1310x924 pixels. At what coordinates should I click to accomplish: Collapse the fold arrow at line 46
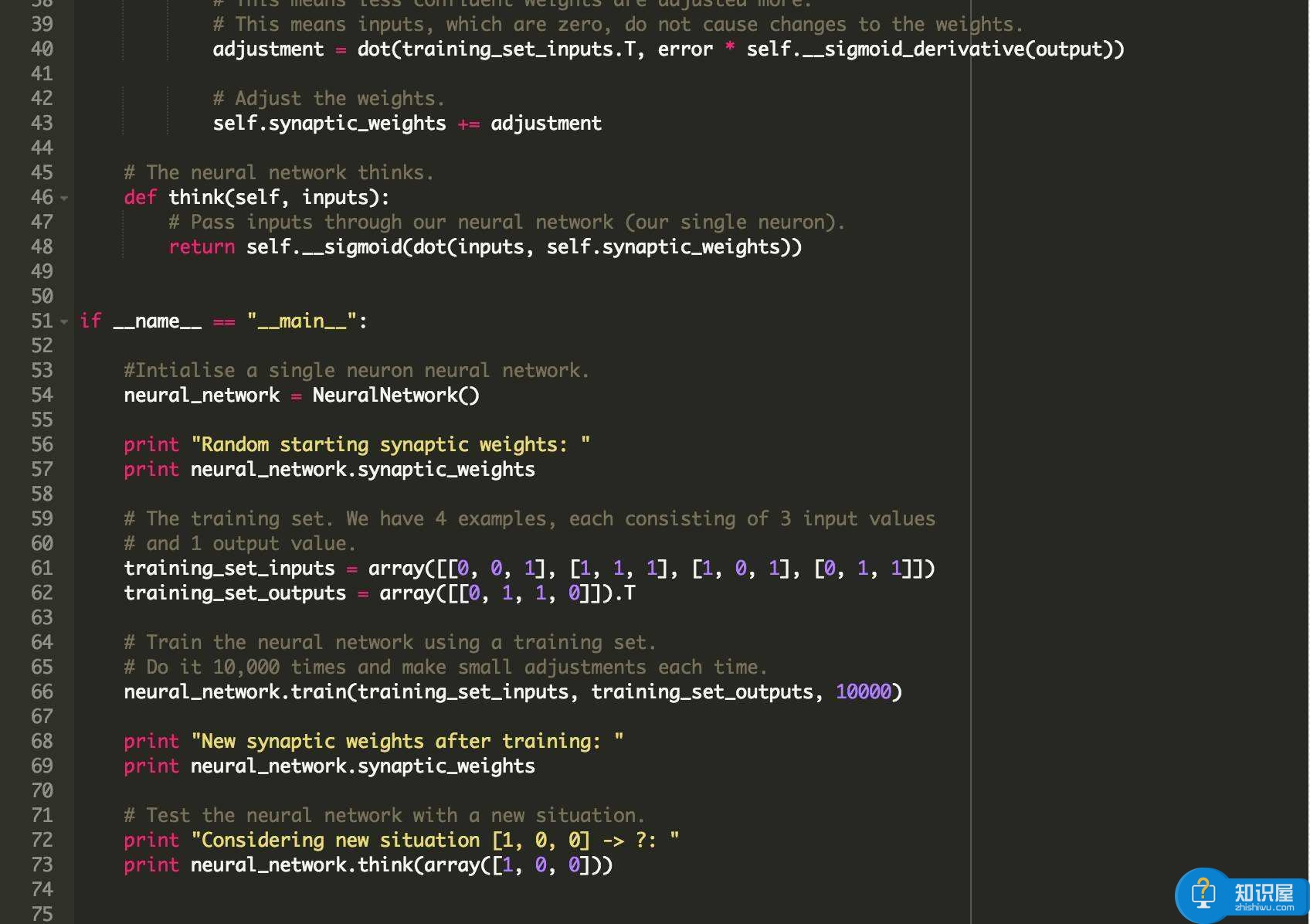point(64,199)
